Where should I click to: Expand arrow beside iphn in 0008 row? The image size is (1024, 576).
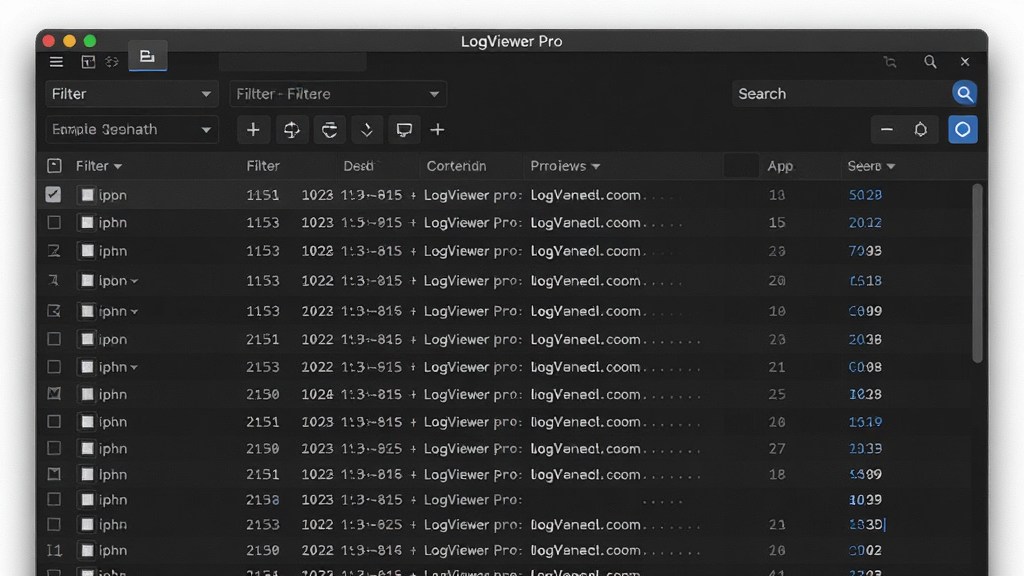134,368
